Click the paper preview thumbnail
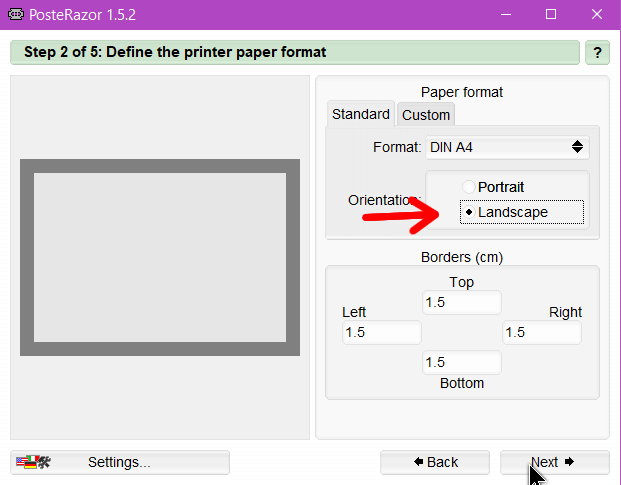Image resolution: width=621 pixels, height=485 pixels. [x=160, y=257]
